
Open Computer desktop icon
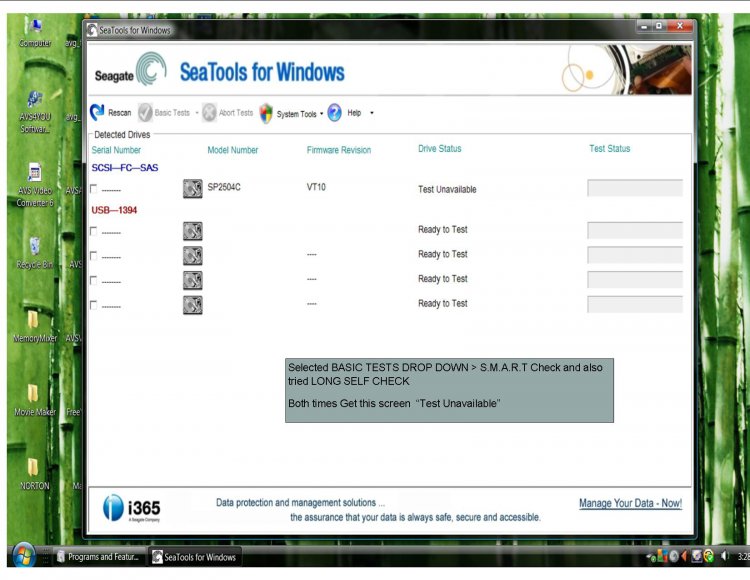point(35,33)
